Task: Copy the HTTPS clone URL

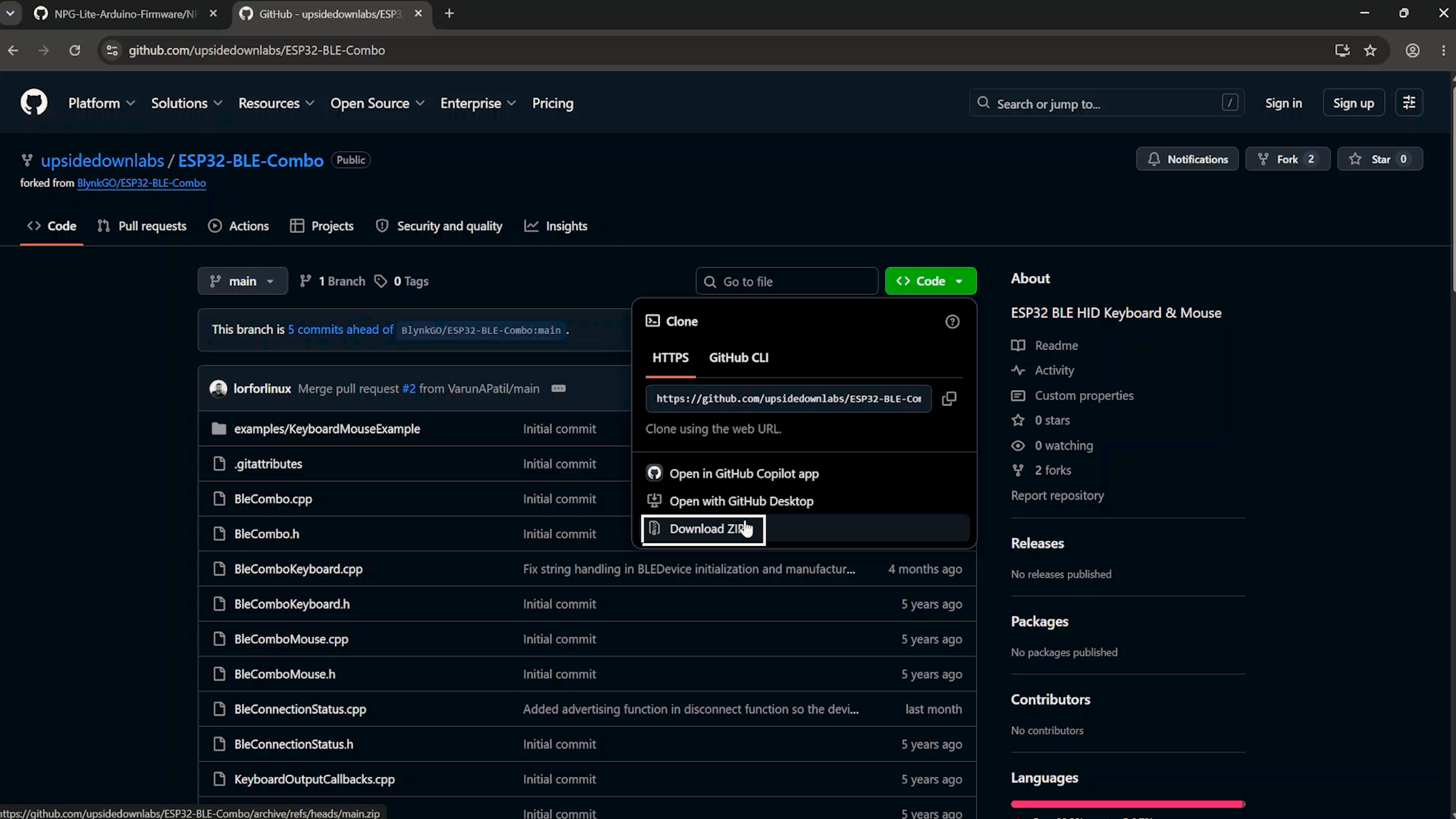Action: coord(949,399)
